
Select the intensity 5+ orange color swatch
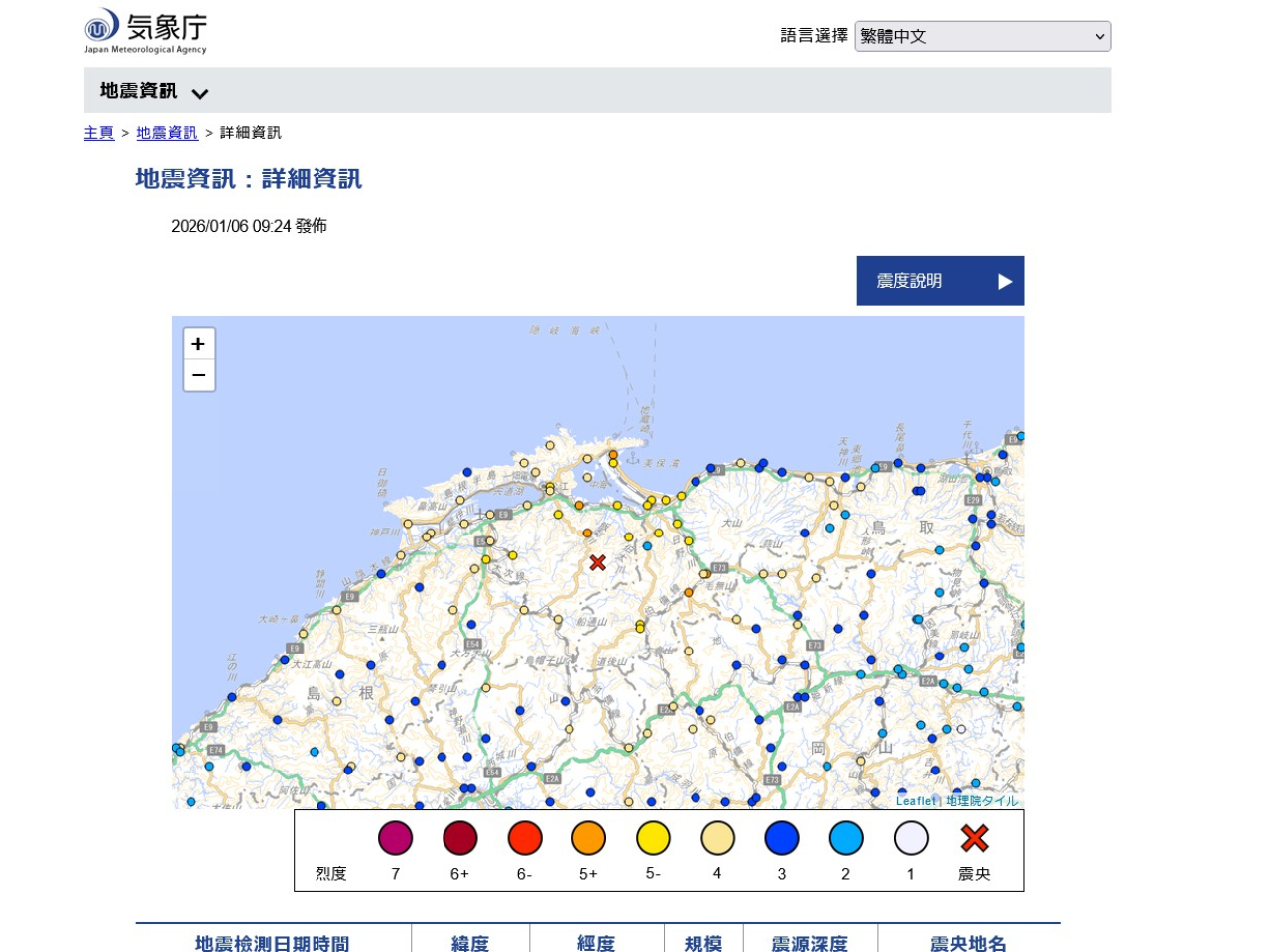click(588, 837)
